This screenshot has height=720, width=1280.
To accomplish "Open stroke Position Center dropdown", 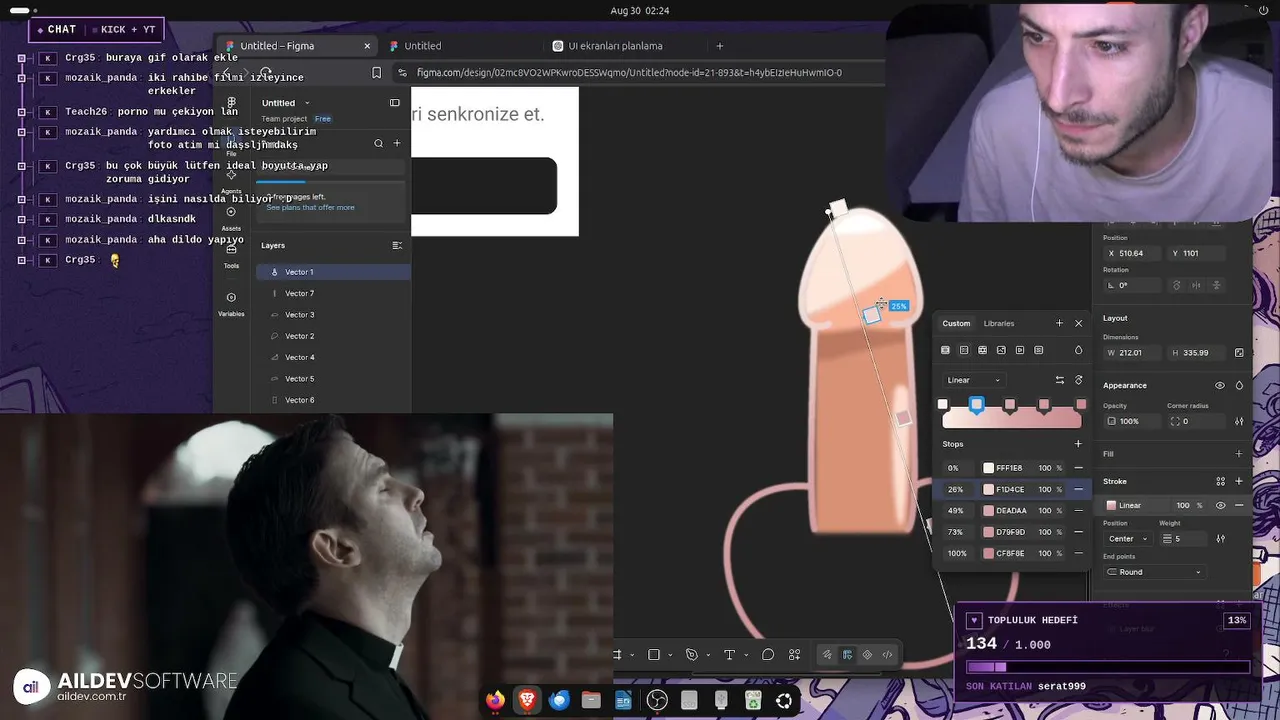I will 1128,539.
